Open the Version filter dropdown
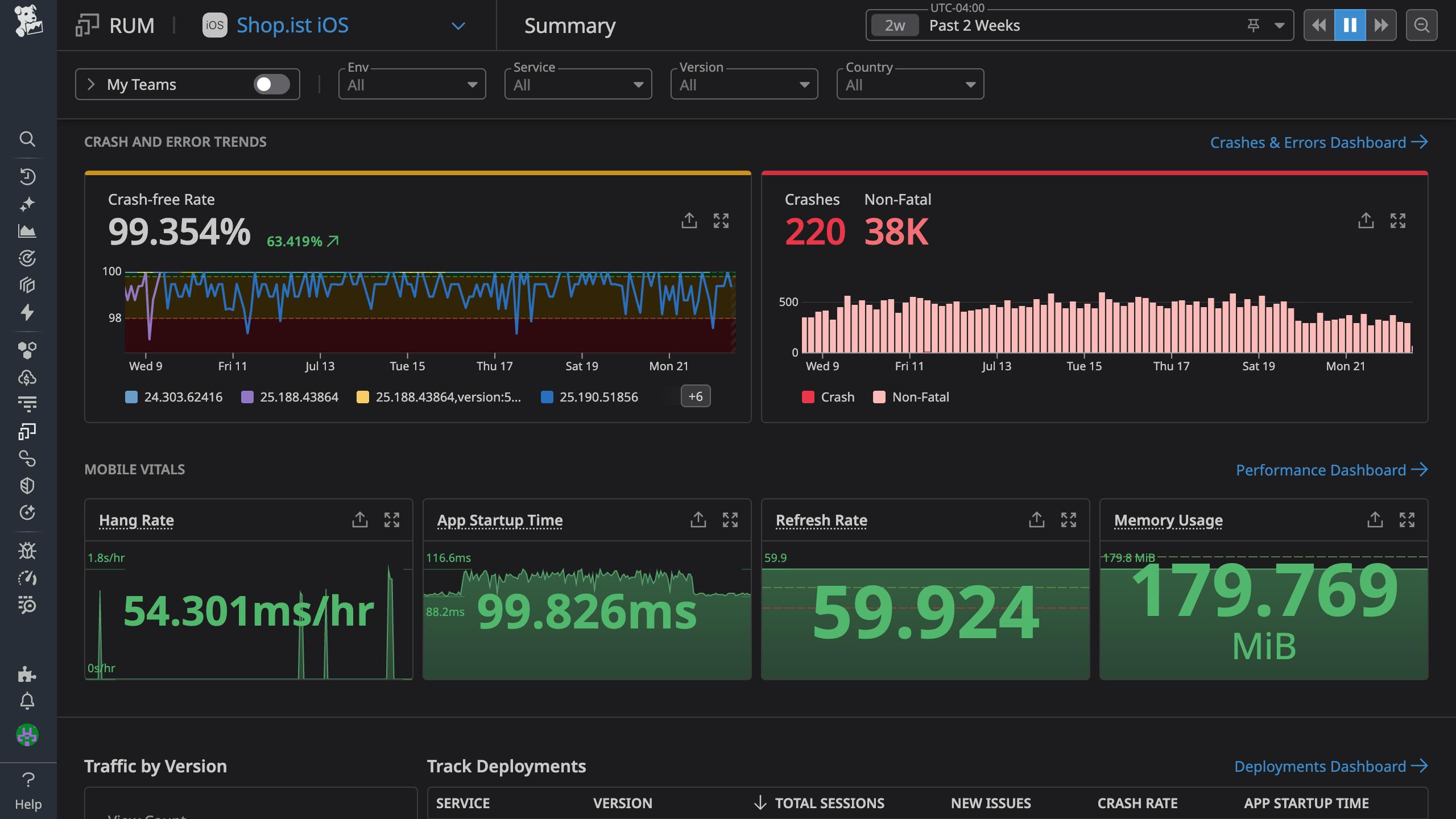The width and height of the screenshot is (1456, 819). pos(744,84)
